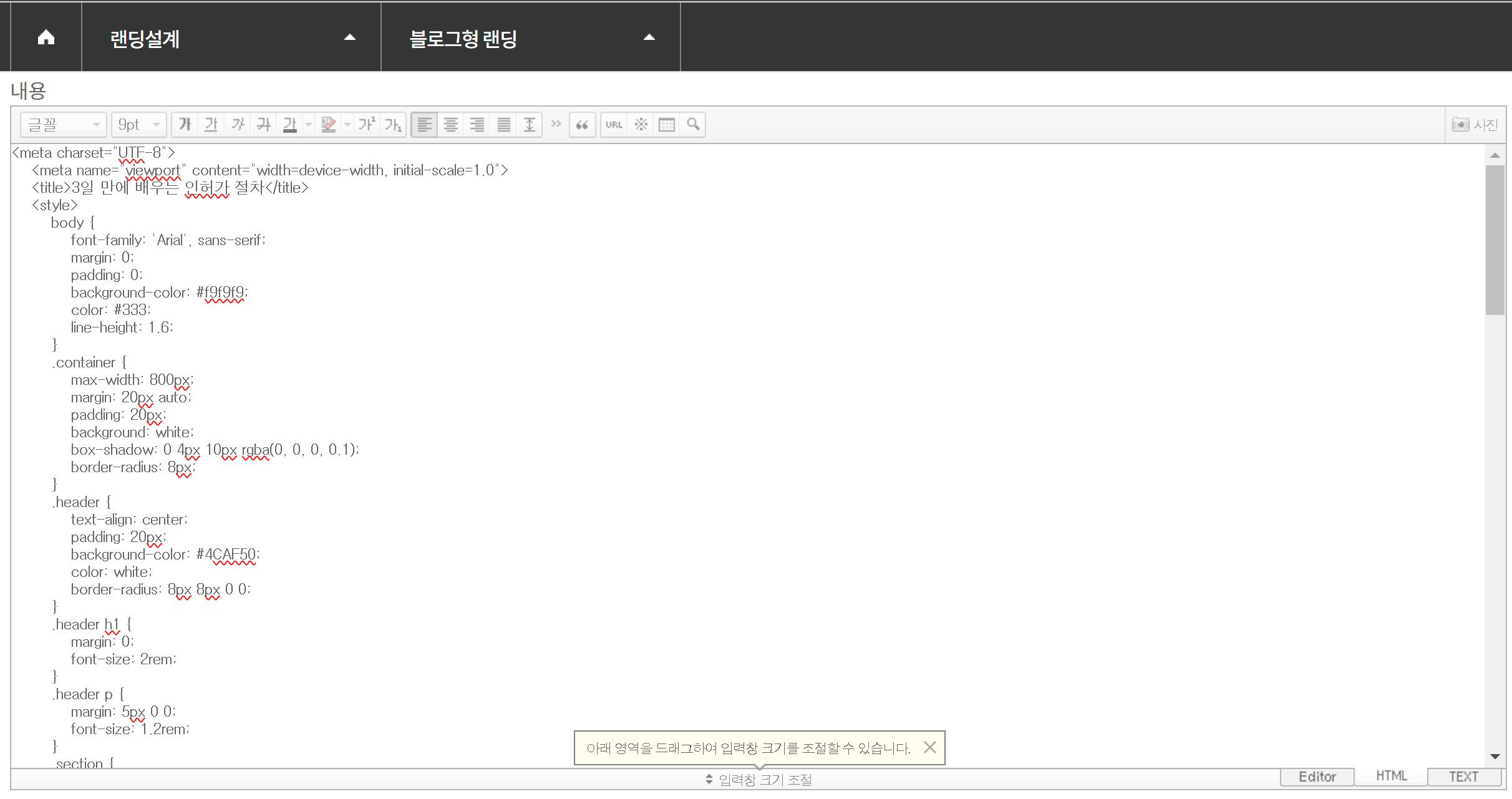This screenshot has width=1512, height=799.
Task: Click the subscript icon
Action: (x=393, y=125)
